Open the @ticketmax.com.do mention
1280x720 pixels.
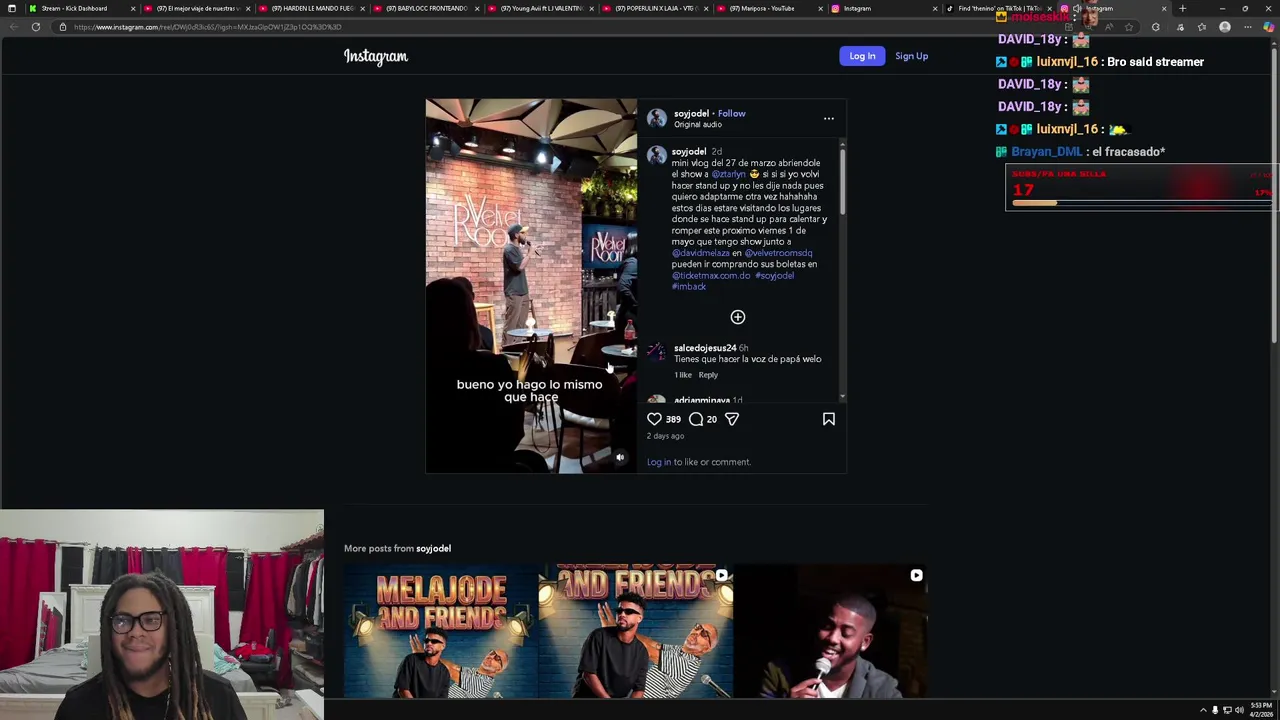tap(710, 275)
